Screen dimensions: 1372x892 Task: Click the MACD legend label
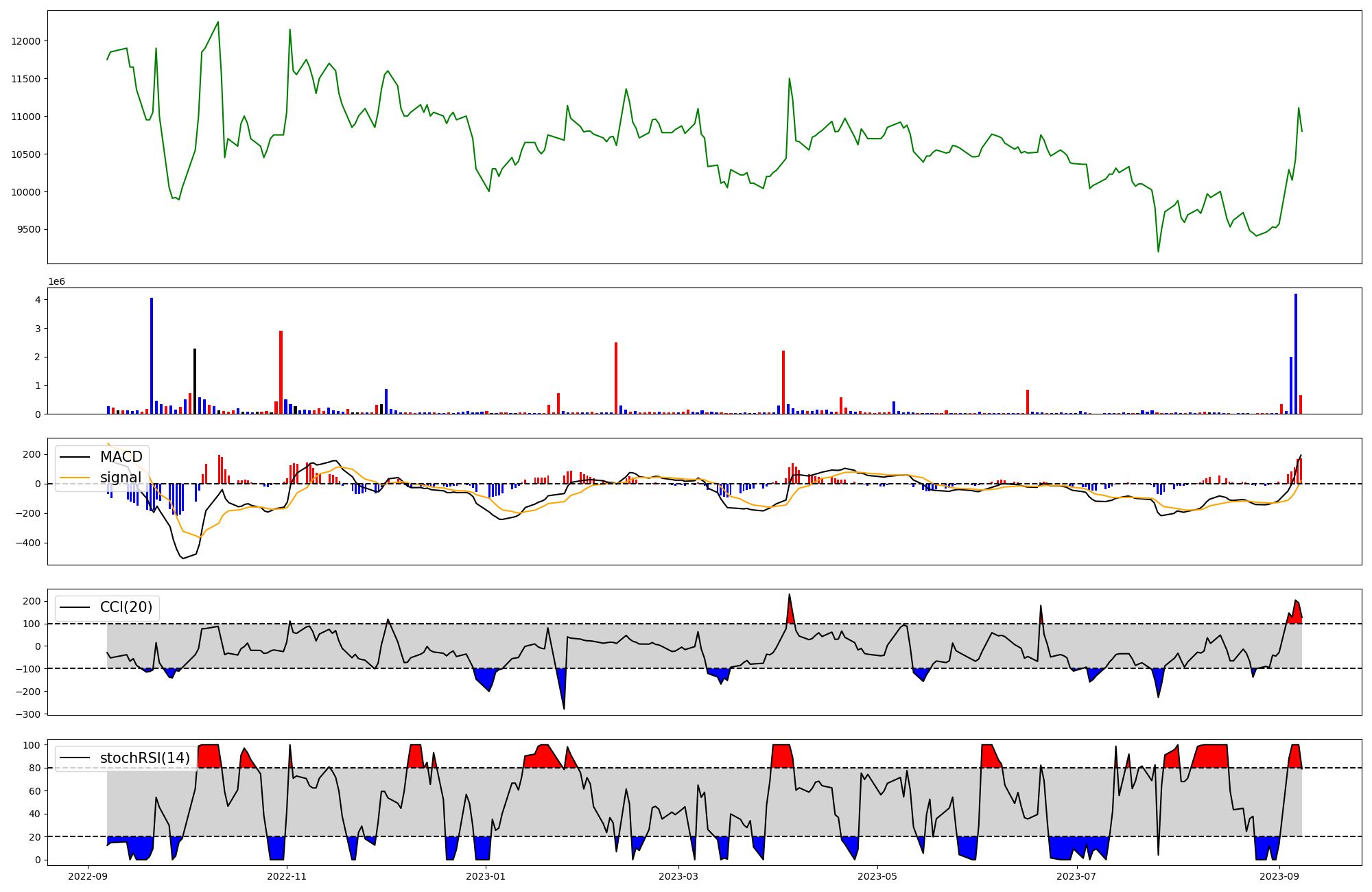tap(121, 457)
